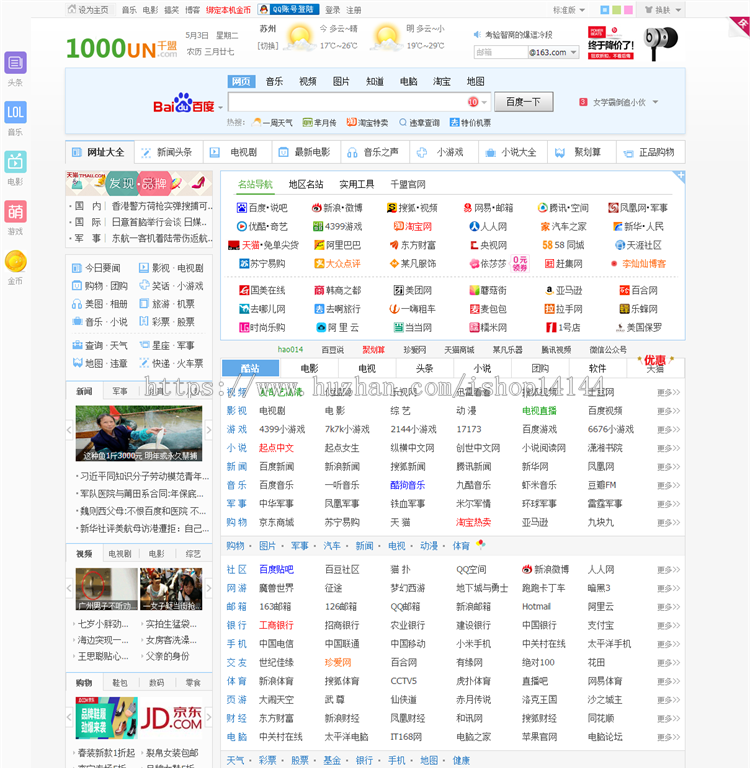Open the LOL sidebar icon
This screenshot has height=768, width=750.
click(x=15, y=112)
